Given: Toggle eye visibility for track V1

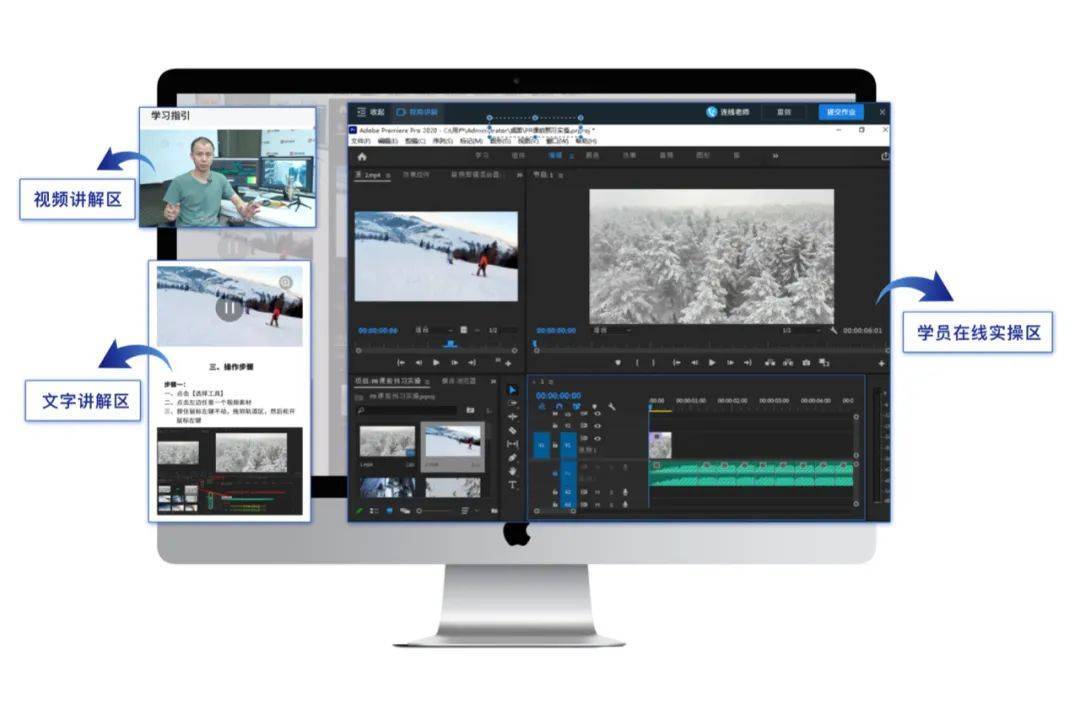Looking at the screenshot, I should pos(598,438).
